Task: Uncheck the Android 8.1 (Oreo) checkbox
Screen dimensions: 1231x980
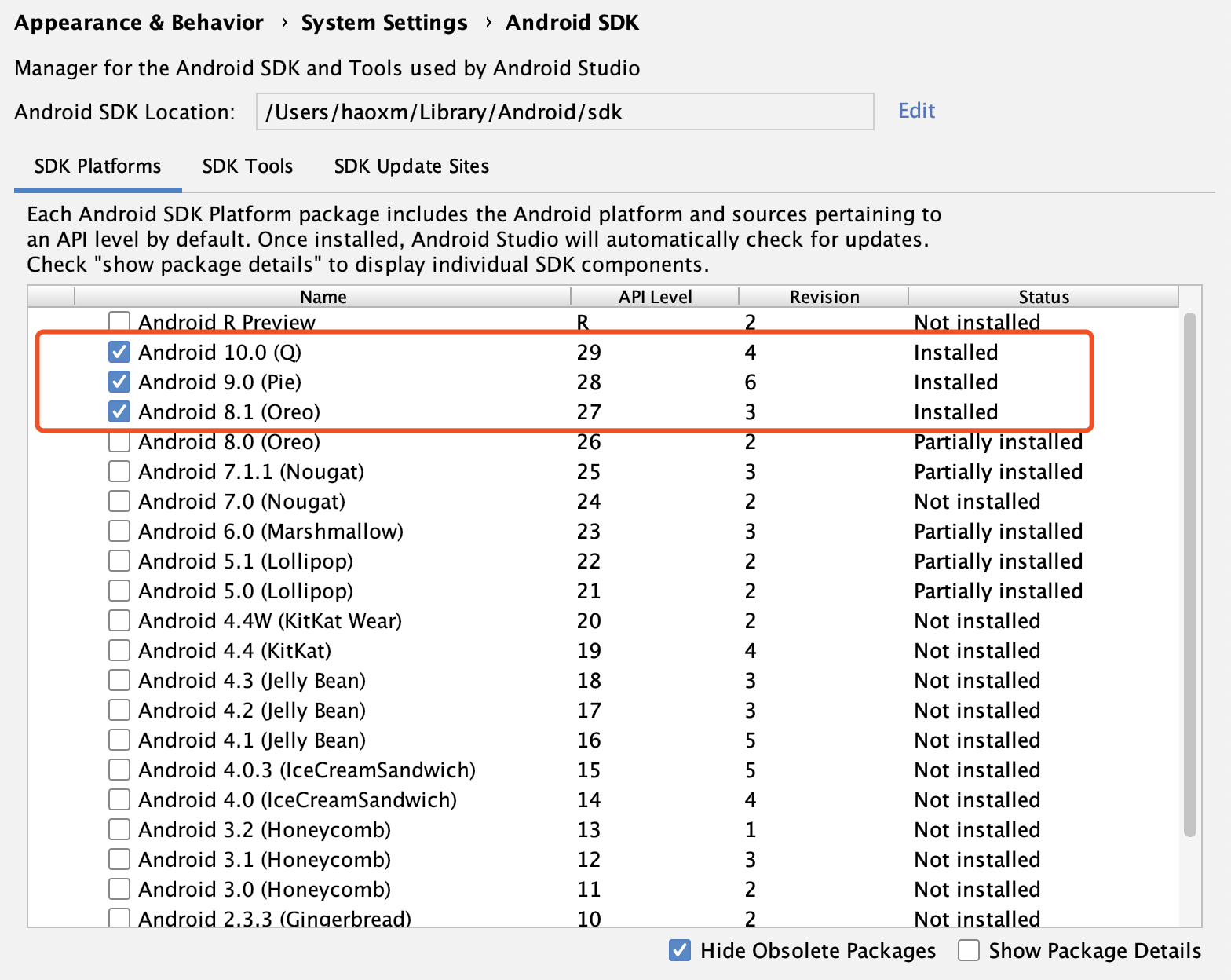Action: coord(119,411)
